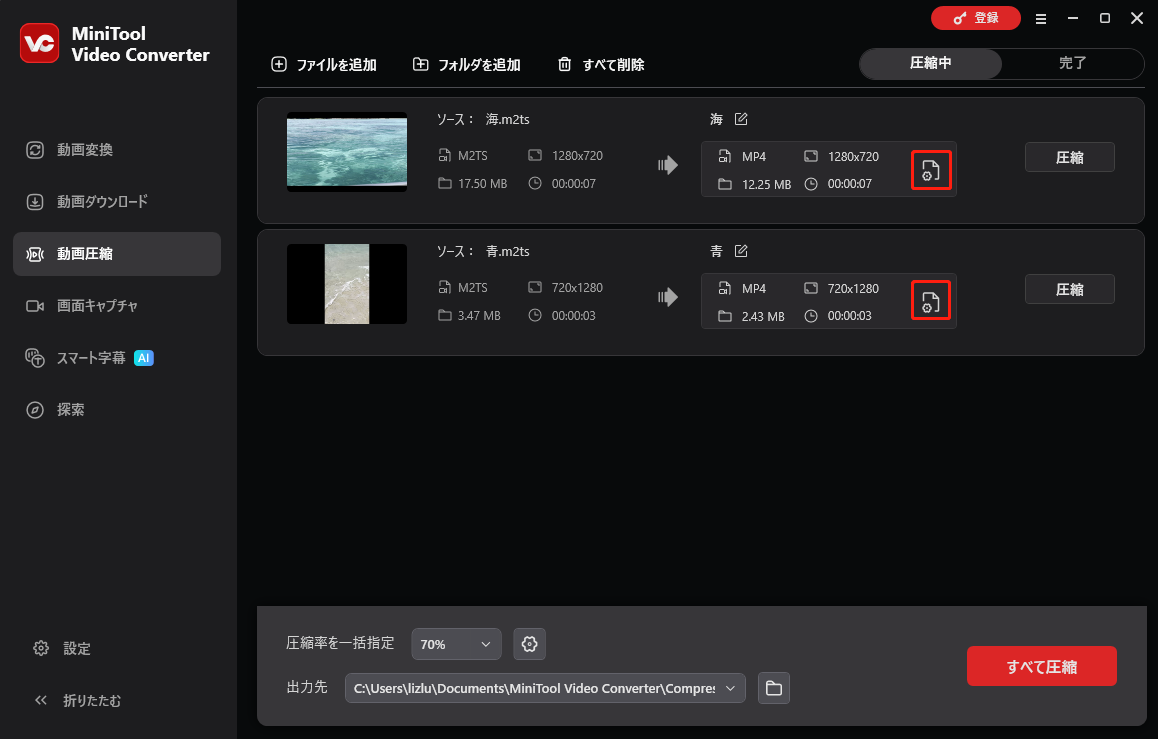Expand the 出力先 output path dropdown

[731, 688]
